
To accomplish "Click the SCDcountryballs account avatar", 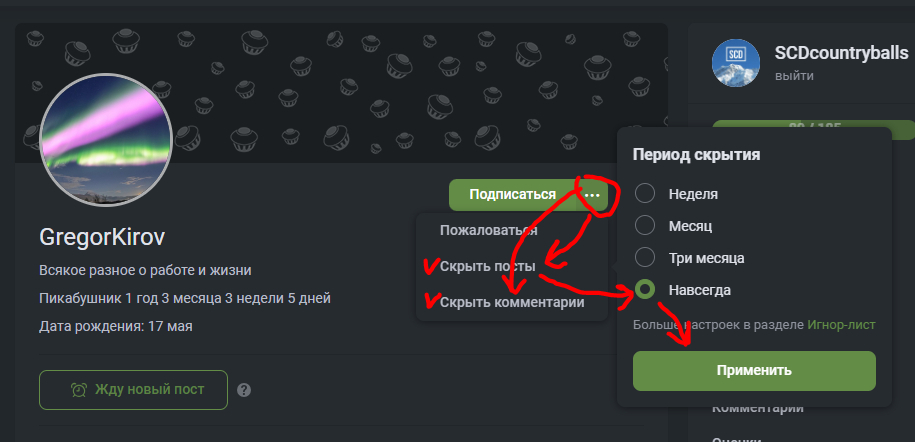I will pos(736,63).
